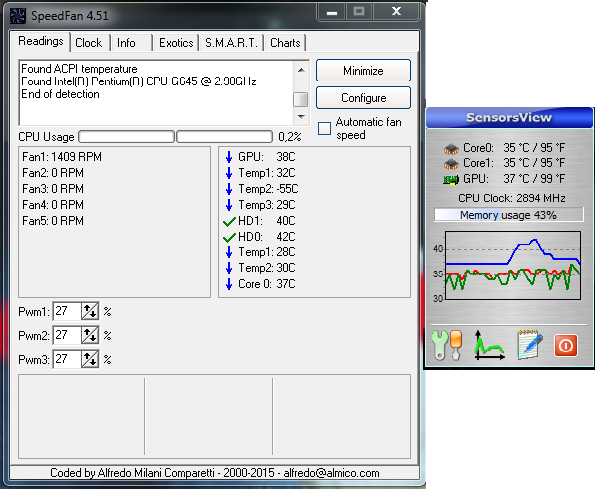Image resolution: width=595 pixels, height=489 pixels.
Task: Select the Fan1: 1409 RPM reading
Action: [62, 157]
